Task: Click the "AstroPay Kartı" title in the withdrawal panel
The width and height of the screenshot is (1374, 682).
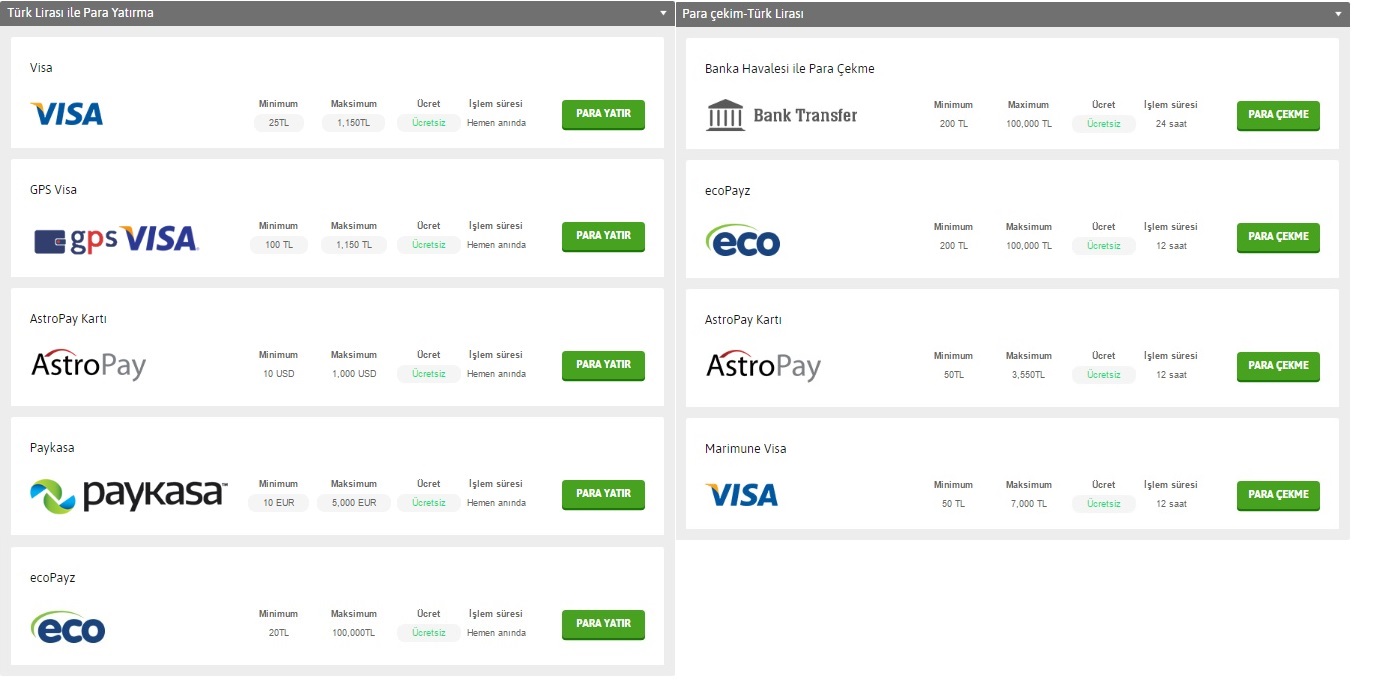Action: tap(743, 320)
